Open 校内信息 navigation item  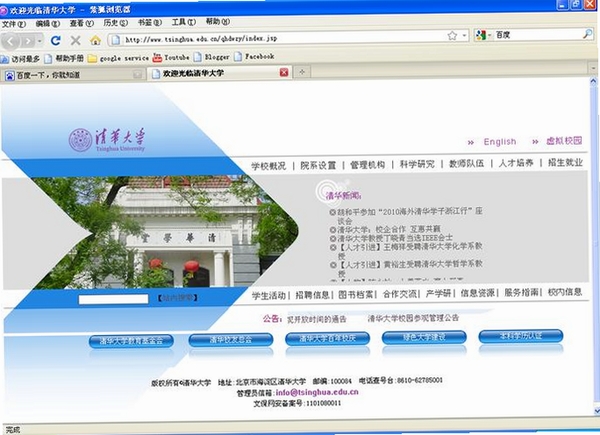(x=565, y=293)
